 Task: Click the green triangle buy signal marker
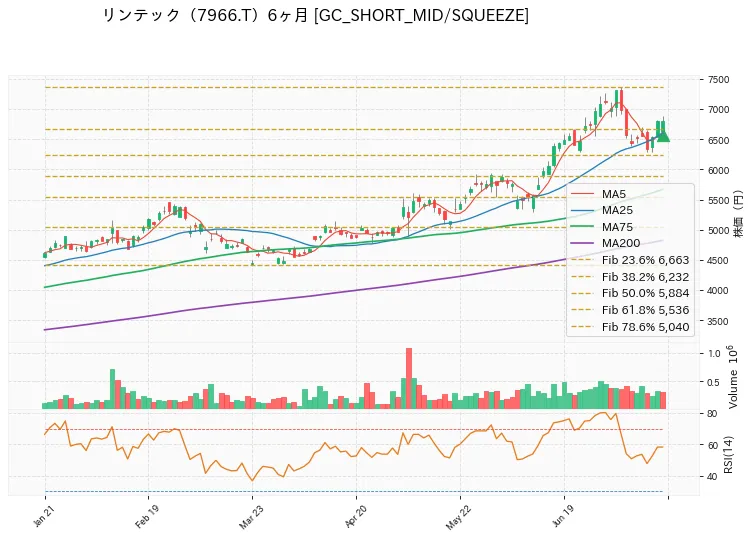[663, 136]
